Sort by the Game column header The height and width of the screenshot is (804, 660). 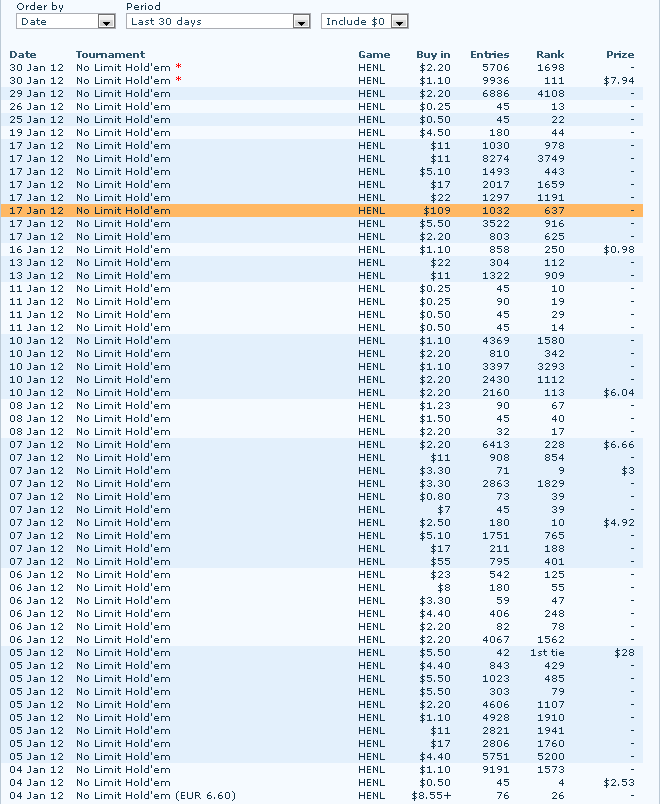point(374,54)
